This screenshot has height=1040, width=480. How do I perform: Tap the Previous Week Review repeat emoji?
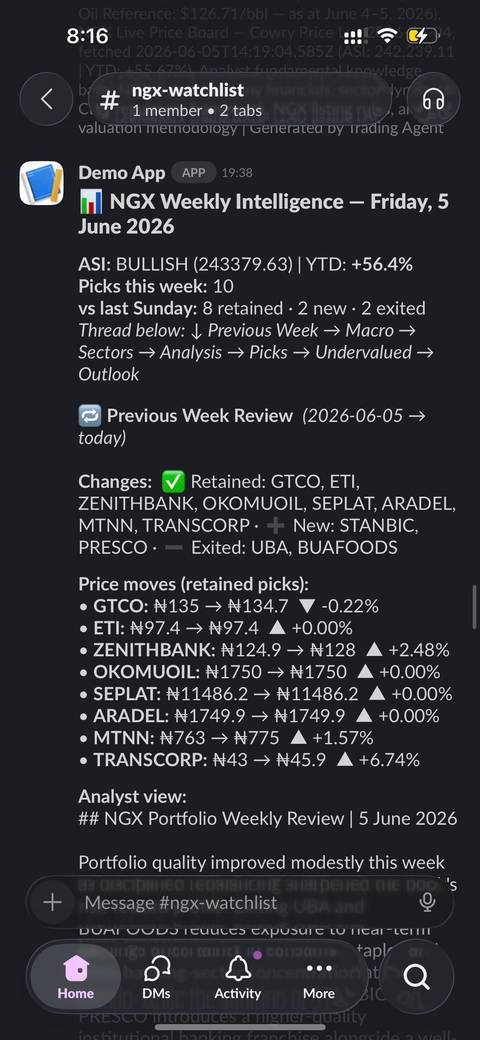(x=90, y=416)
